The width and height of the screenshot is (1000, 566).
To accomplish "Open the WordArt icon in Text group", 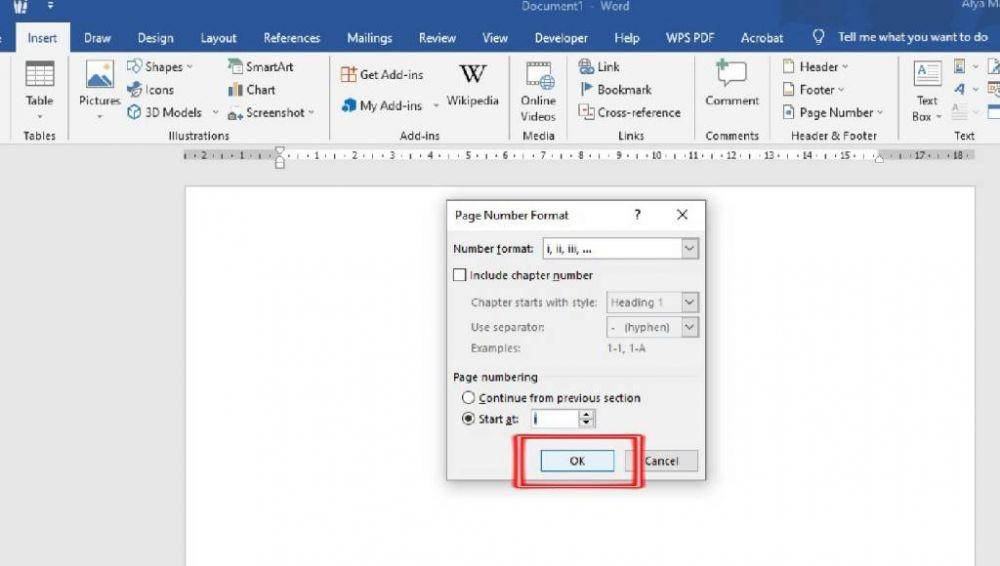I will [x=960, y=89].
